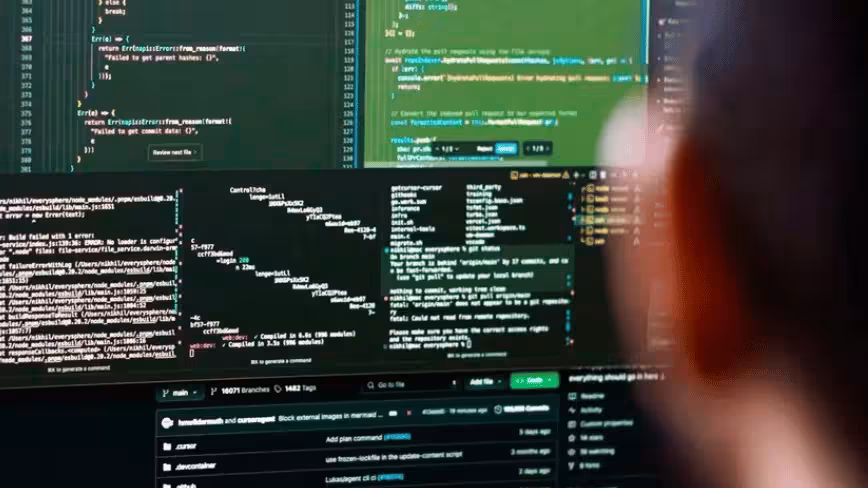Click the Readme book icon
The image size is (868, 488).
[572, 396]
